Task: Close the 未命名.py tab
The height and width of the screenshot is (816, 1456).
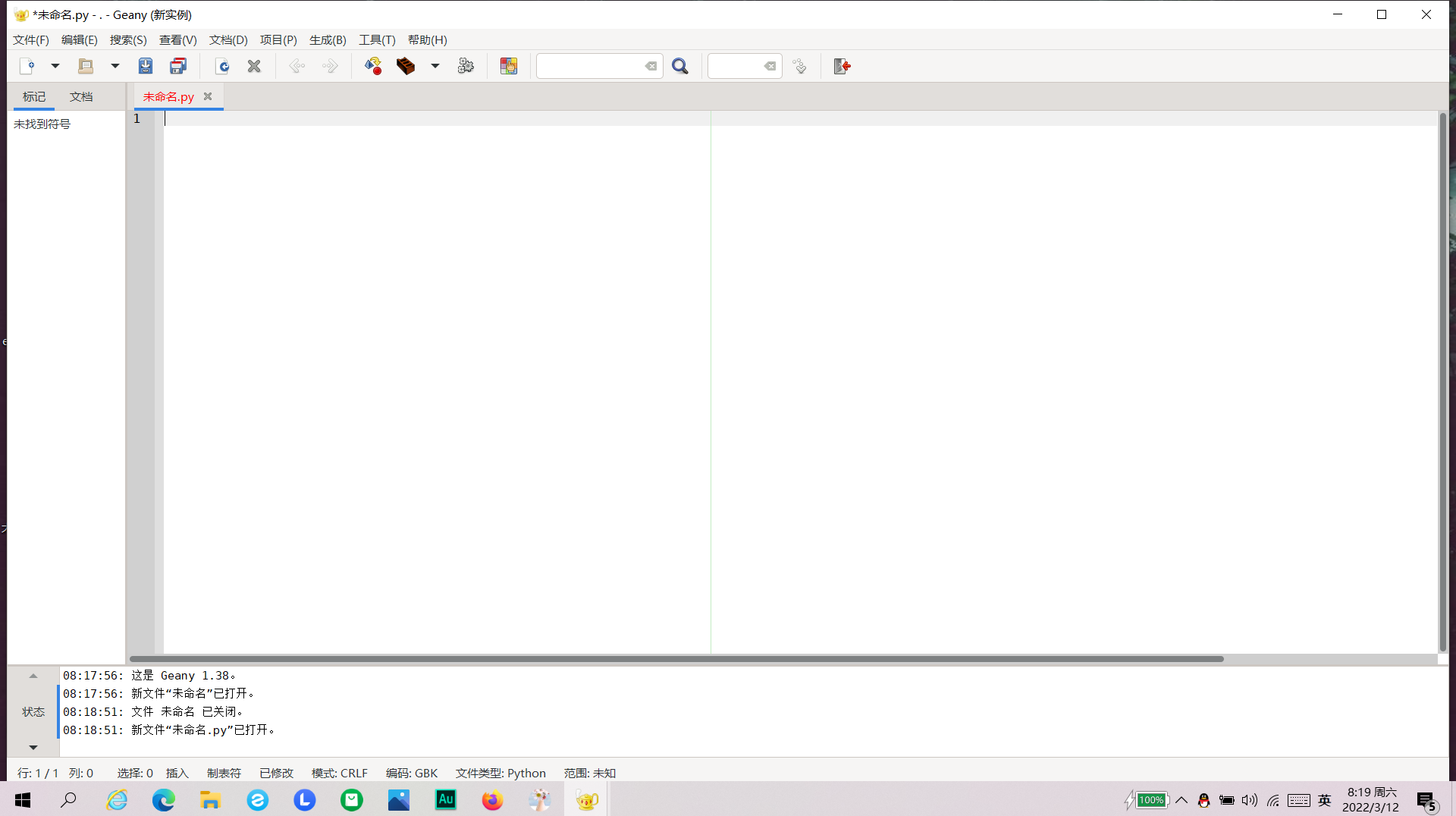Action: [x=208, y=96]
